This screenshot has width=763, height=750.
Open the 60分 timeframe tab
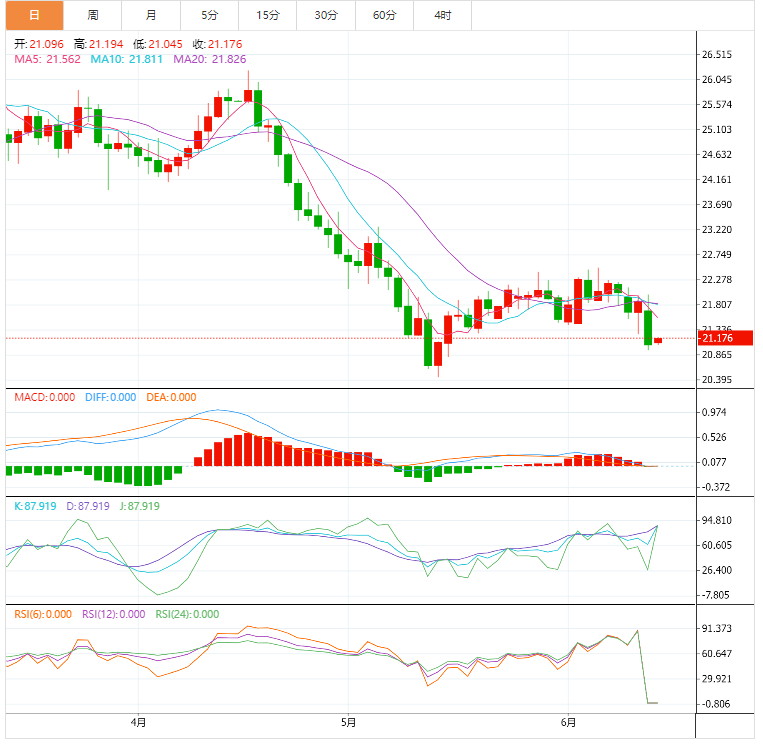pos(384,16)
